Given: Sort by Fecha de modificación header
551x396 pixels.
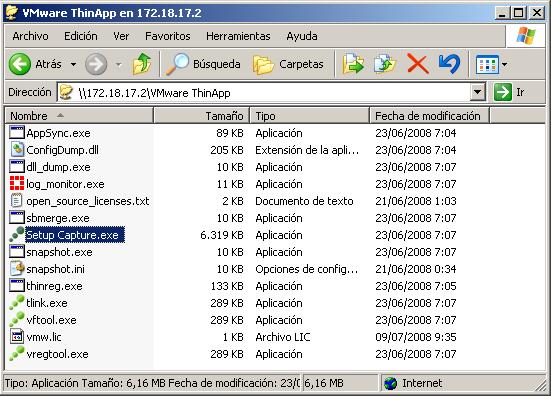Looking at the screenshot, I should pos(429,116).
